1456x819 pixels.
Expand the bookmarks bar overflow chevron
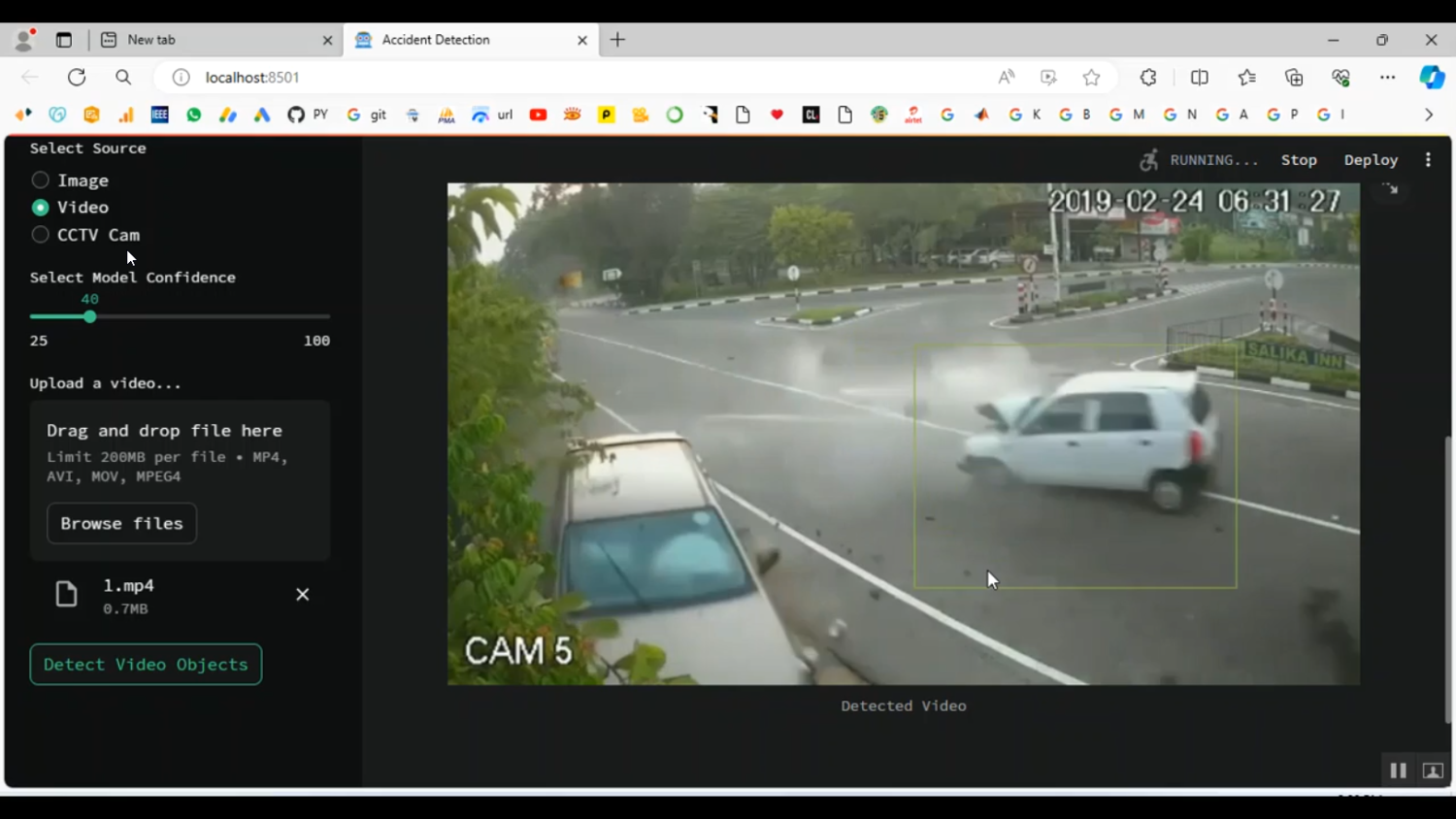tap(1428, 115)
